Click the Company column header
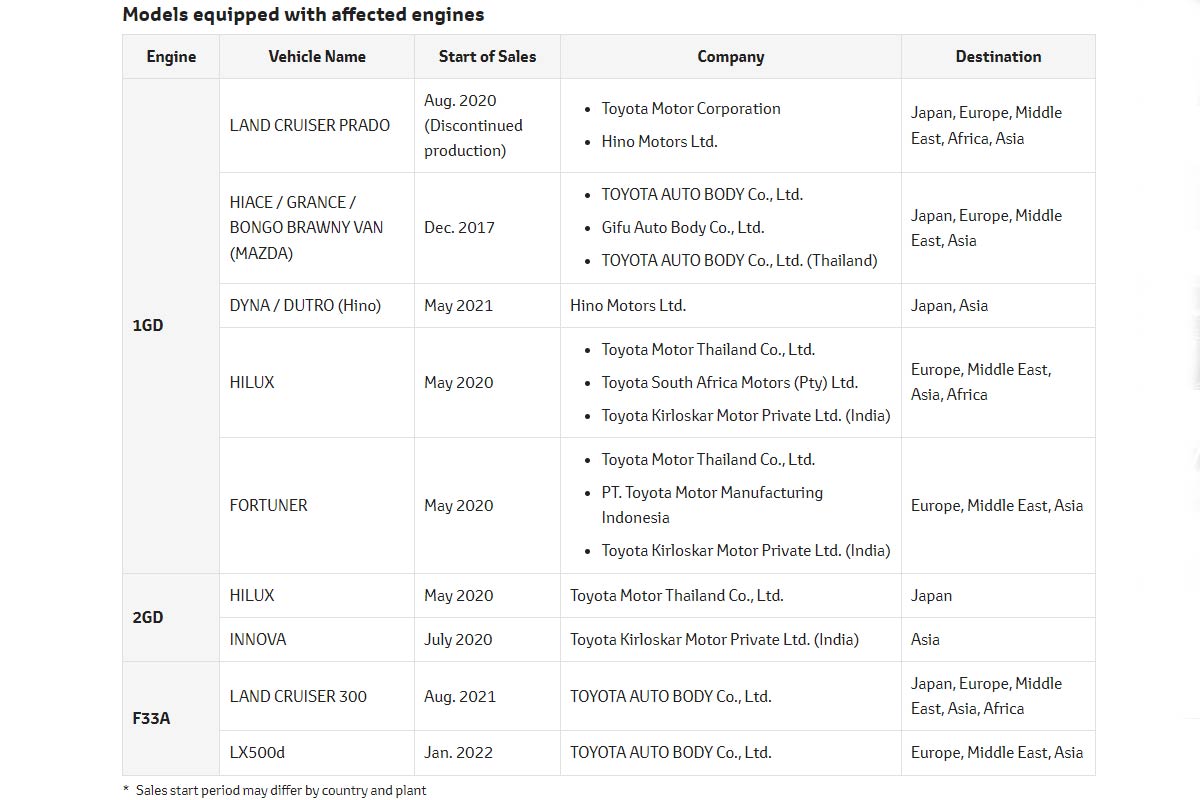 730,57
